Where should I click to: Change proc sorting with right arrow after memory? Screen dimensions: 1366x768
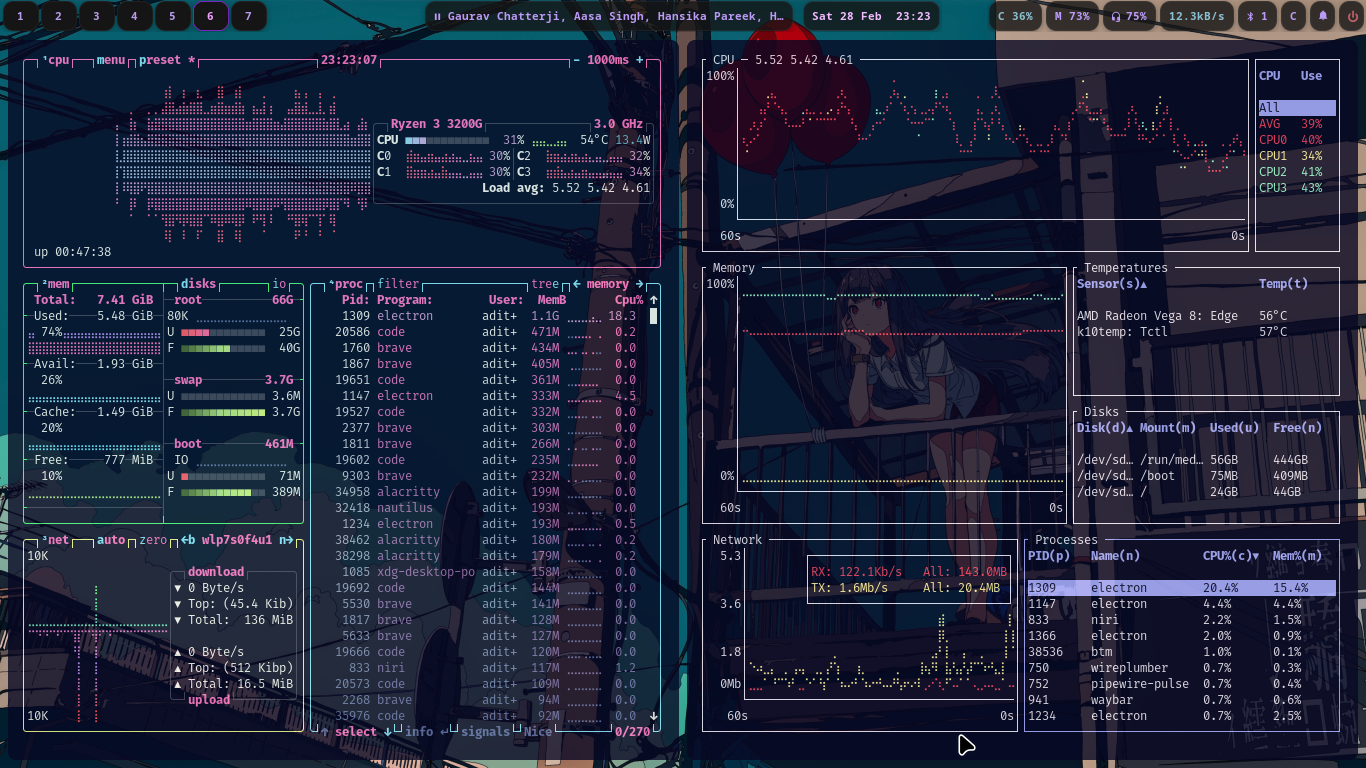(x=640, y=284)
